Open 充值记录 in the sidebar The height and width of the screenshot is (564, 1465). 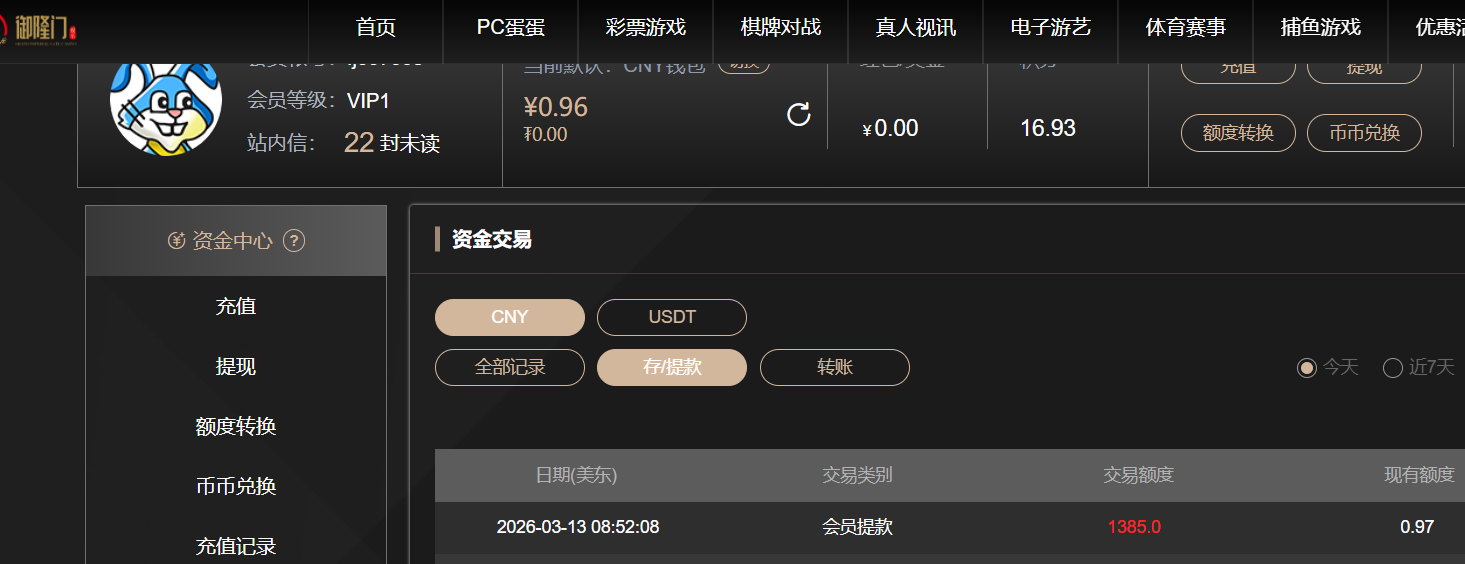[x=236, y=547]
